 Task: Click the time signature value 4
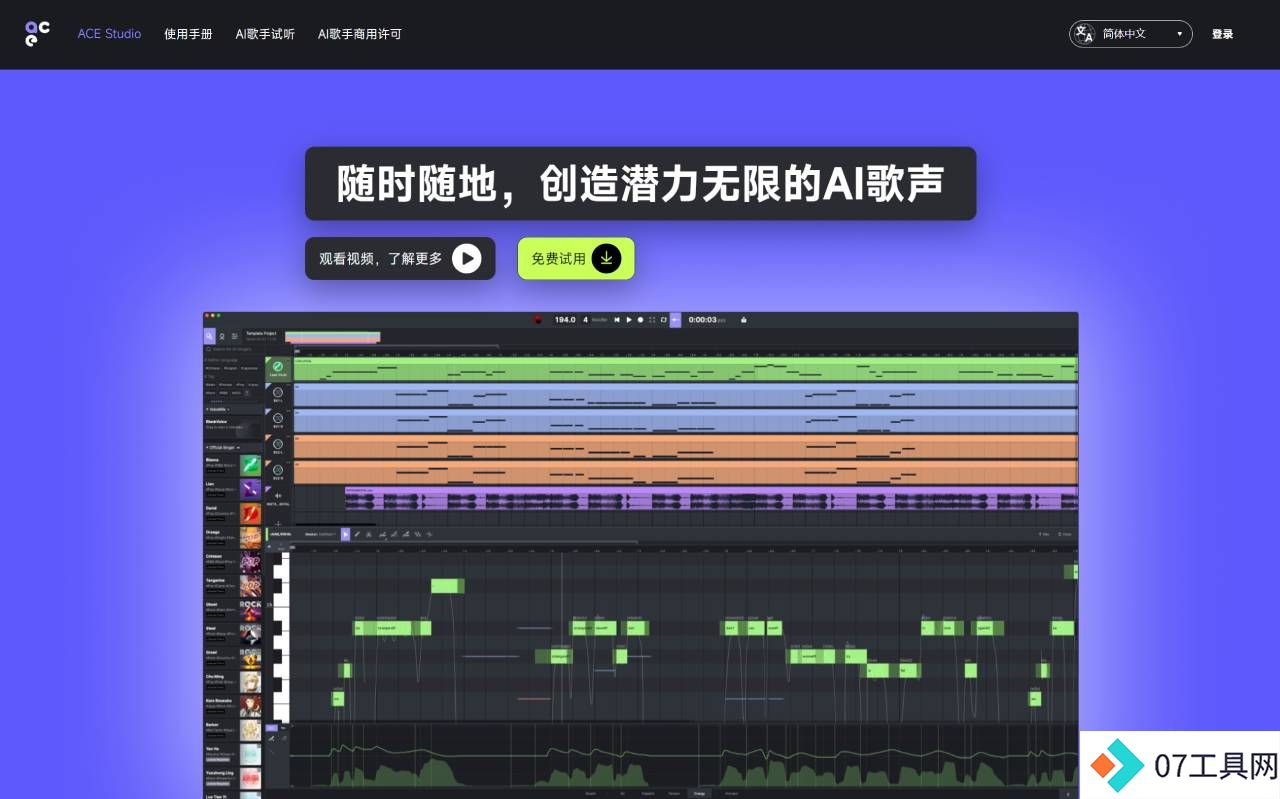585,319
